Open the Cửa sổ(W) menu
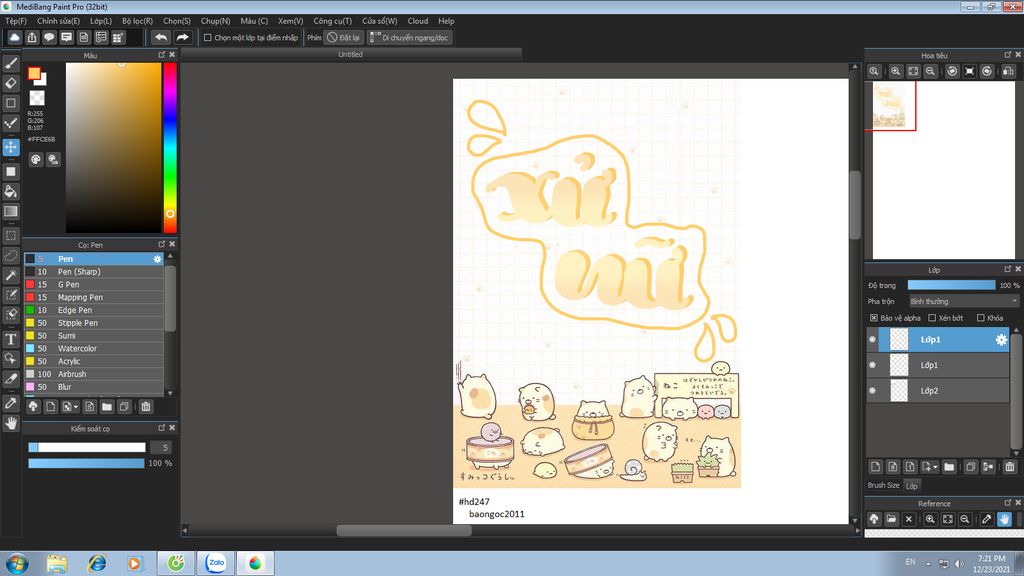The image size is (1024, 576). click(x=379, y=21)
